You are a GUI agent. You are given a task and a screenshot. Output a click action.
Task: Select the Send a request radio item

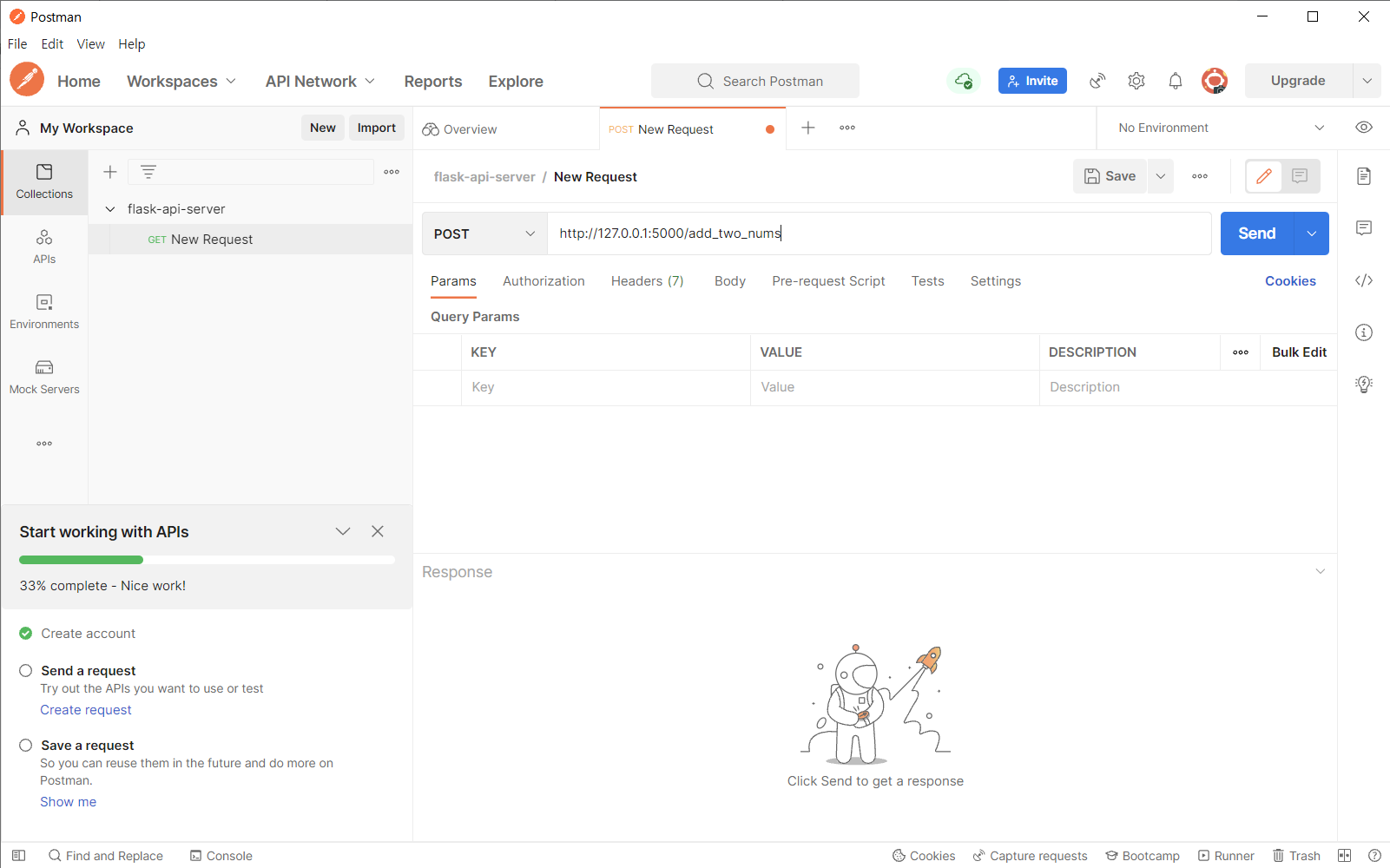26,671
